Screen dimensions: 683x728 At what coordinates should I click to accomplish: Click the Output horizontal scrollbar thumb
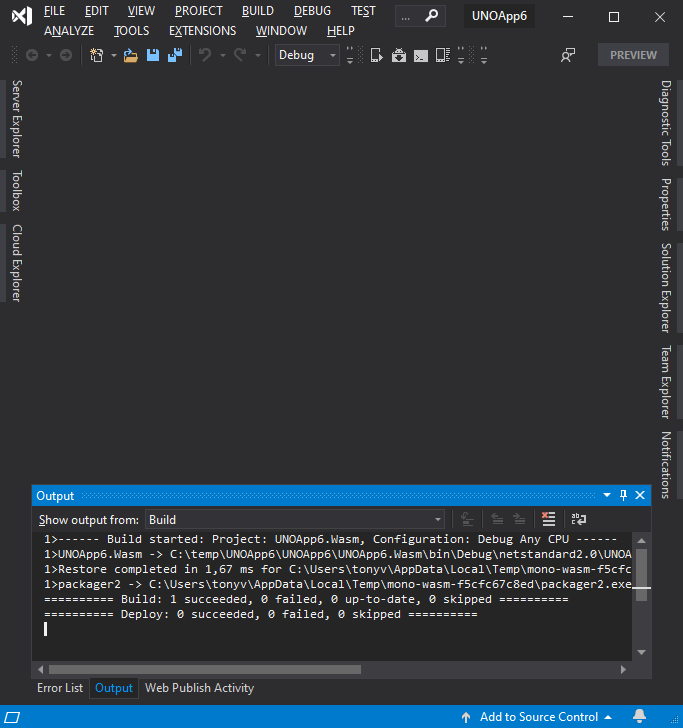(205, 670)
